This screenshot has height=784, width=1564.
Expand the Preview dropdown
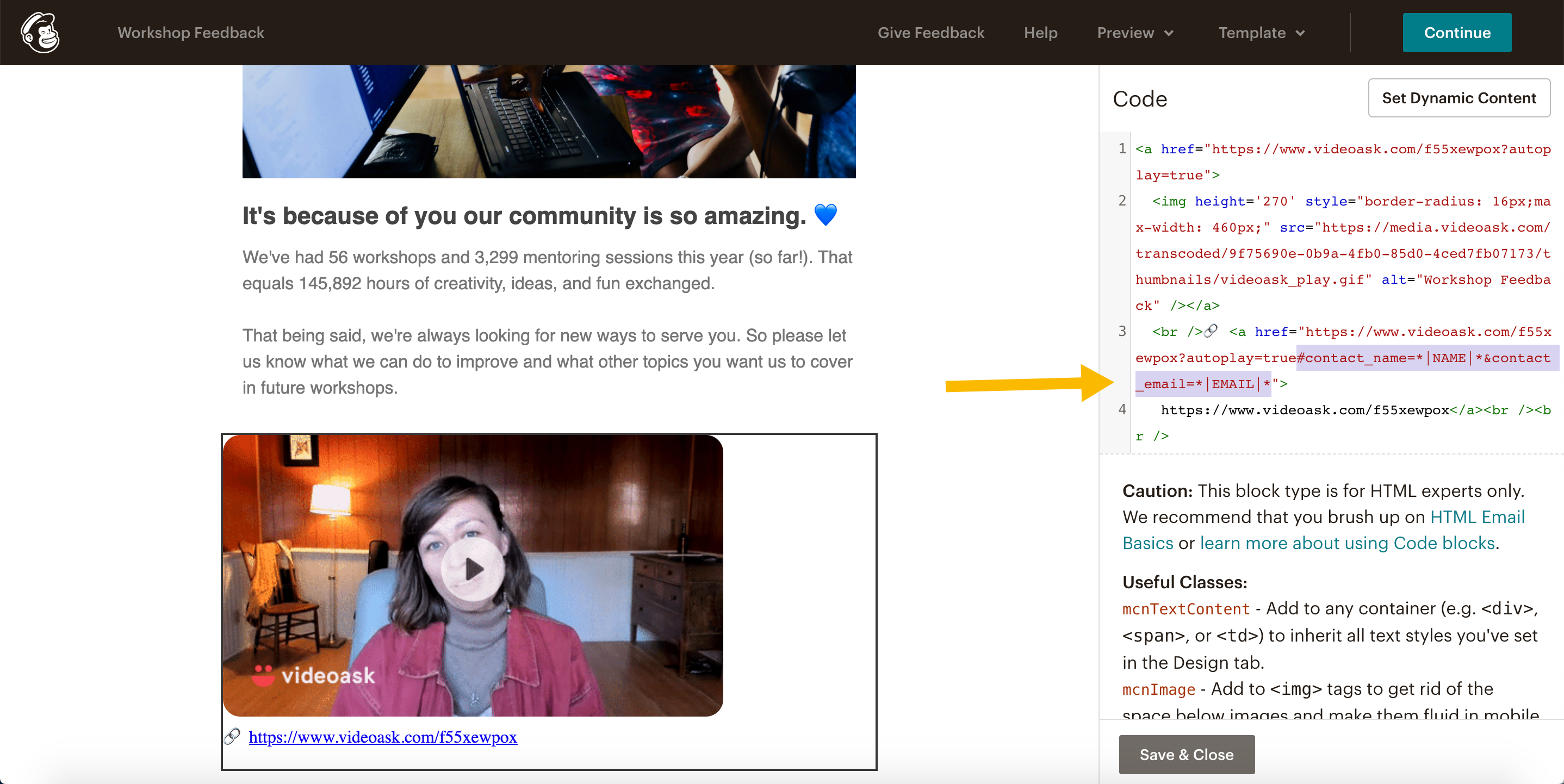[x=1135, y=33]
